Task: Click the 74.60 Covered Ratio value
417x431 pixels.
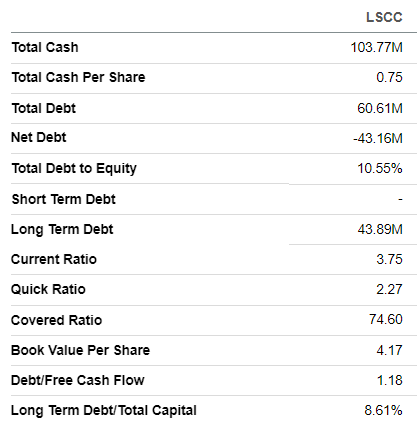Action: click(x=386, y=319)
